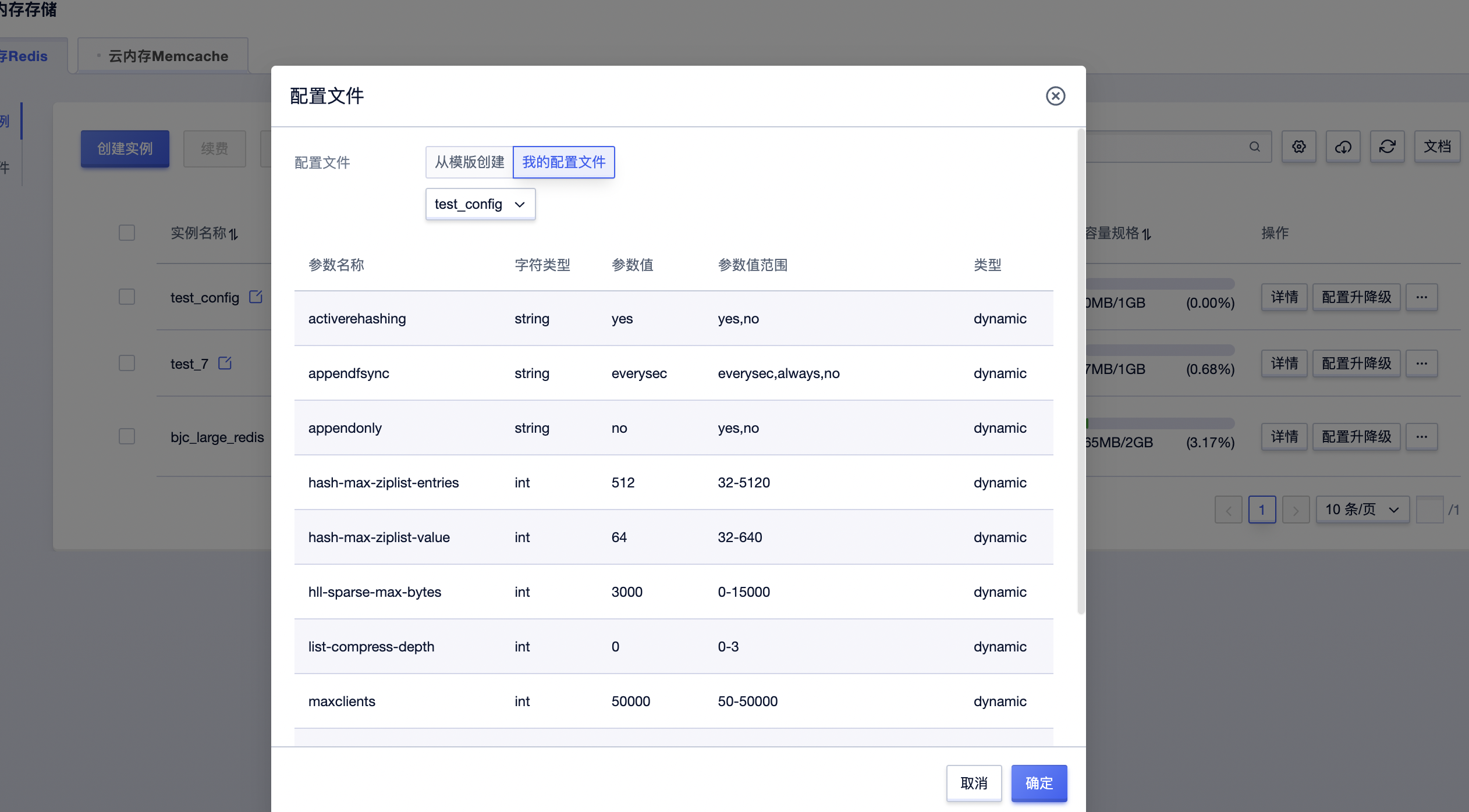Toggle the select-all header checkbox
1469x812 pixels.
coord(126,233)
